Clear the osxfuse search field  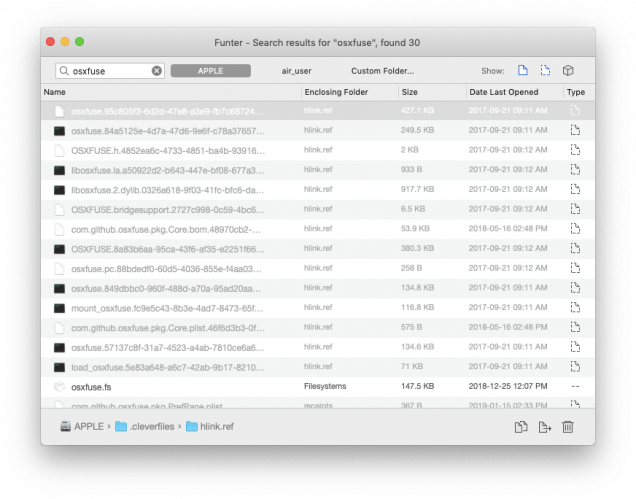(x=157, y=71)
